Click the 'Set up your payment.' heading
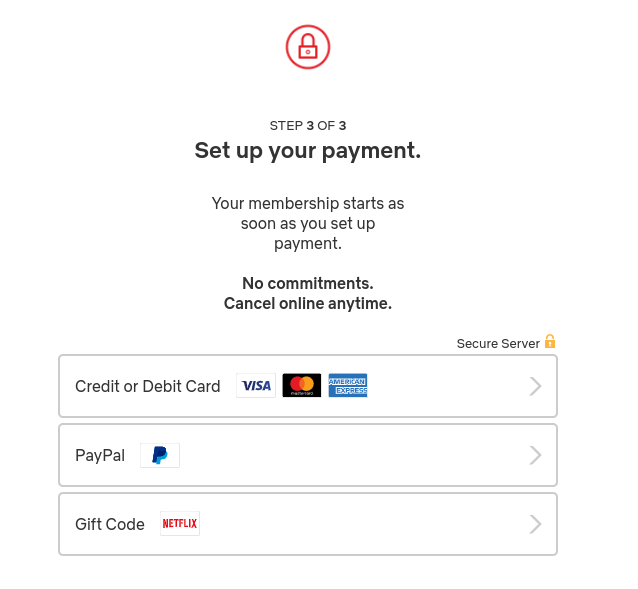This screenshot has height=589, width=638. pos(308,151)
